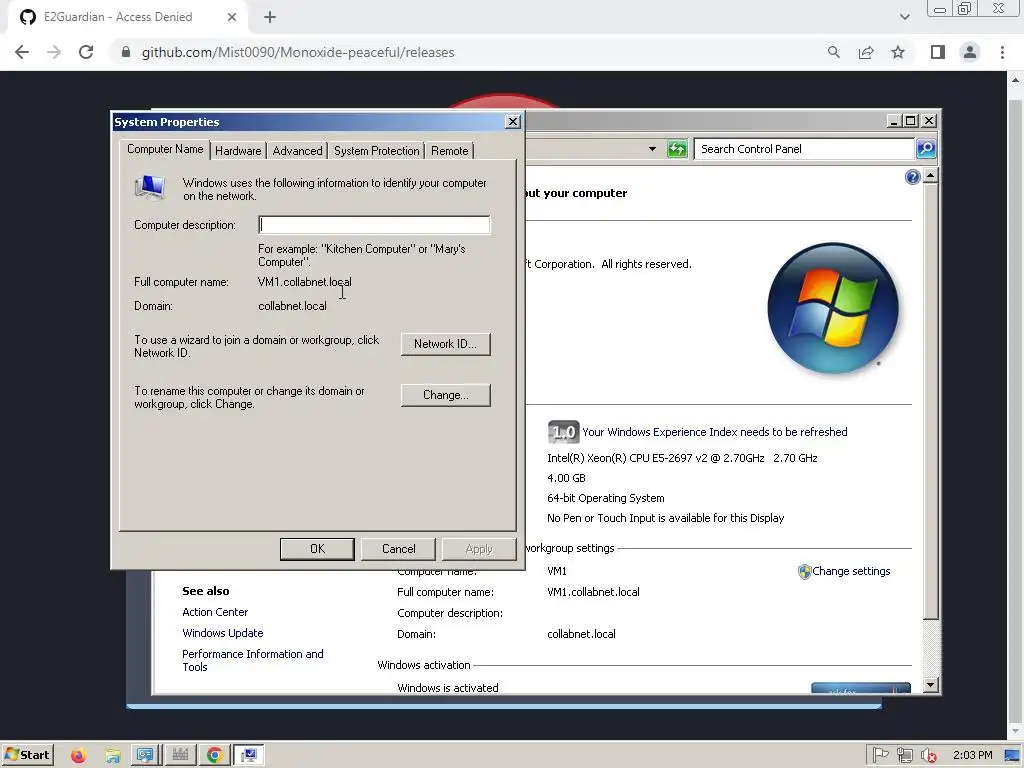
Task: Click the Windows logo image
Action: click(833, 308)
